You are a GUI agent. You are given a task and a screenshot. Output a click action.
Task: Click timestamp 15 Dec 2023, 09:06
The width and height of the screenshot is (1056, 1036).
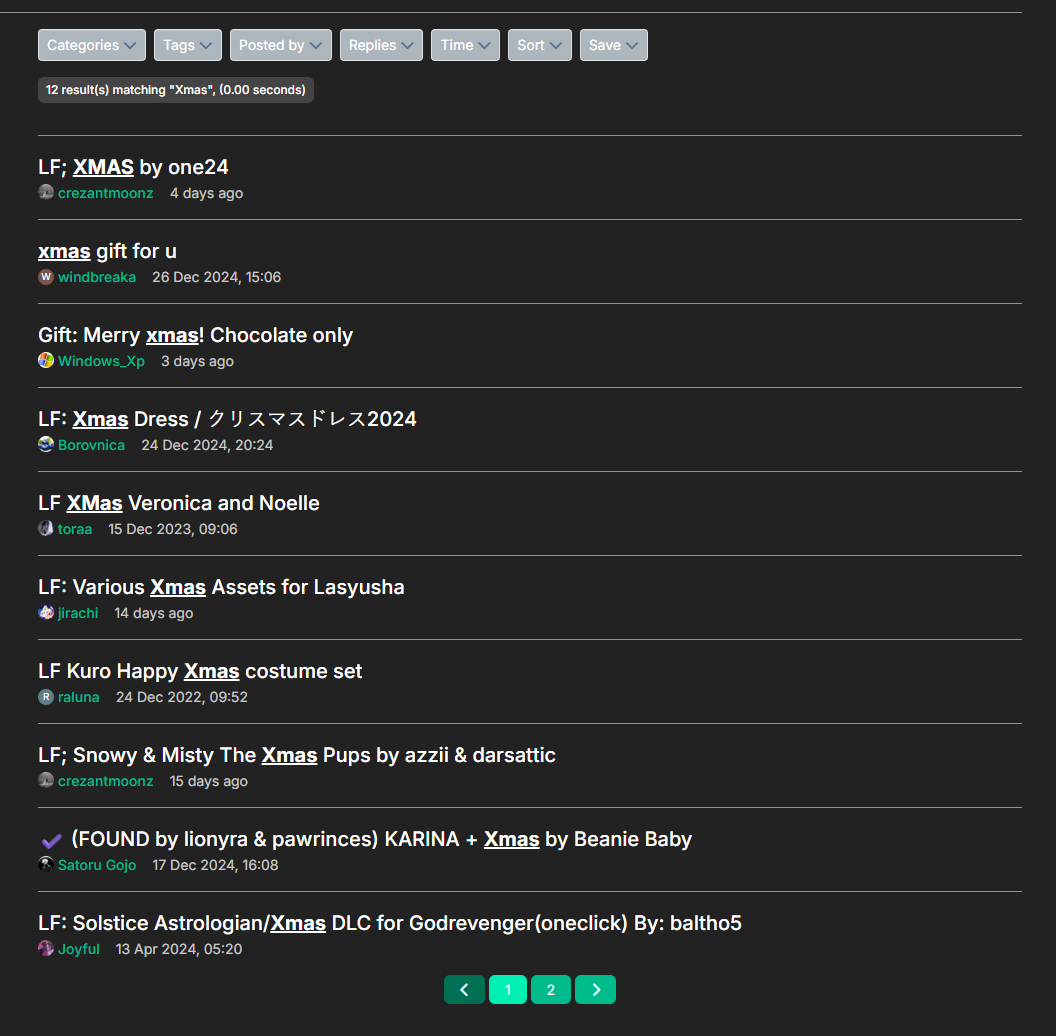coord(173,529)
